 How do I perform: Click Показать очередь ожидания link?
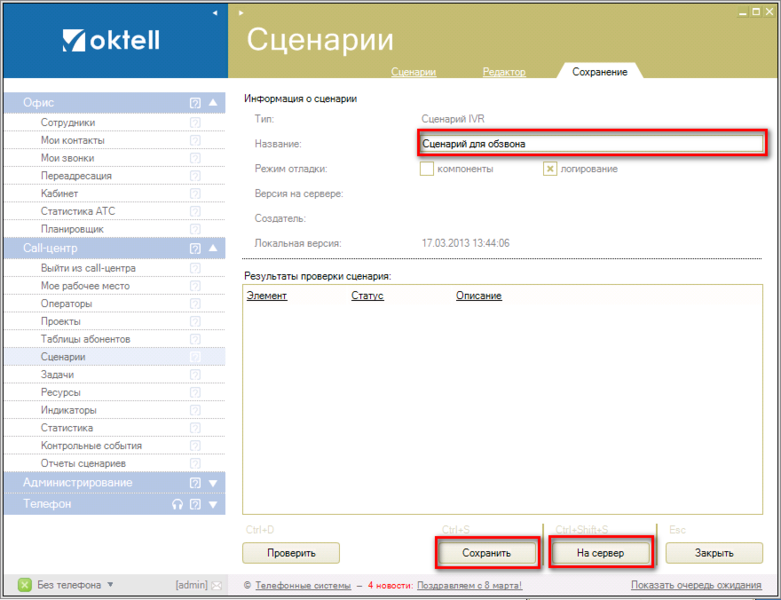coord(696,585)
